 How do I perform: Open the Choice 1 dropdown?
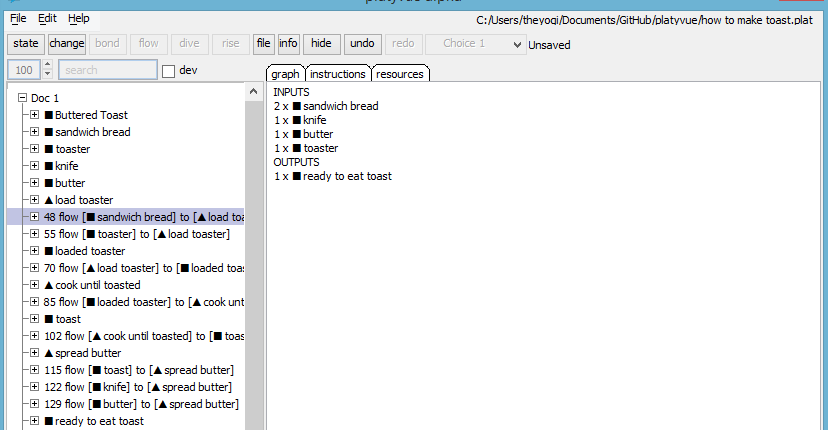(475, 44)
